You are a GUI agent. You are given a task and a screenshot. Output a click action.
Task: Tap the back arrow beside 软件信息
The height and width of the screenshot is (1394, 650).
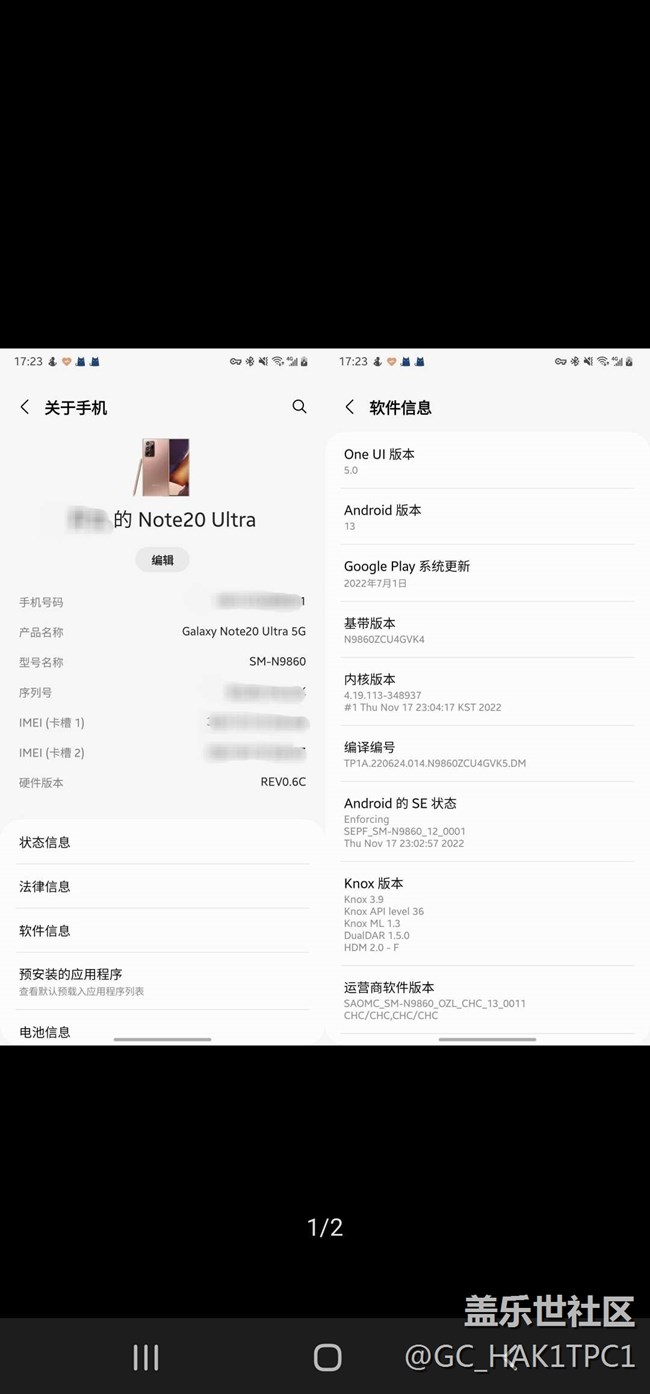[350, 407]
